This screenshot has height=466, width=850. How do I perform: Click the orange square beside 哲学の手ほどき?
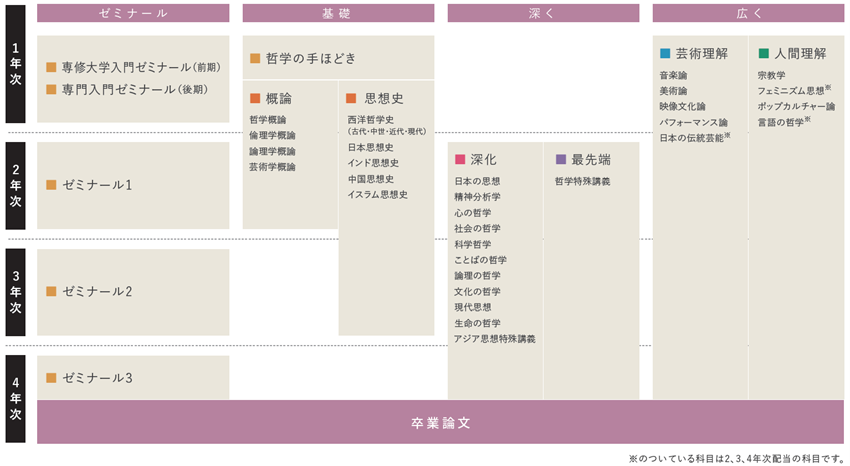pos(255,58)
